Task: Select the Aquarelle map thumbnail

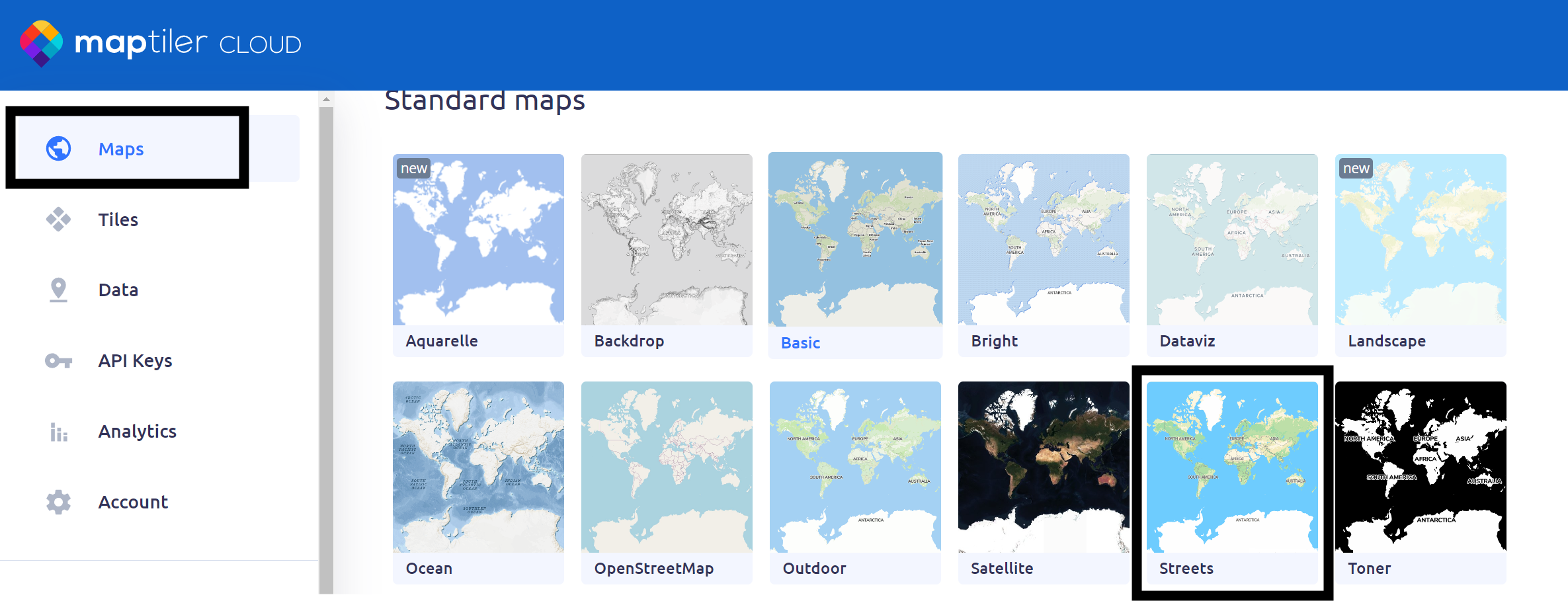Action: point(478,240)
